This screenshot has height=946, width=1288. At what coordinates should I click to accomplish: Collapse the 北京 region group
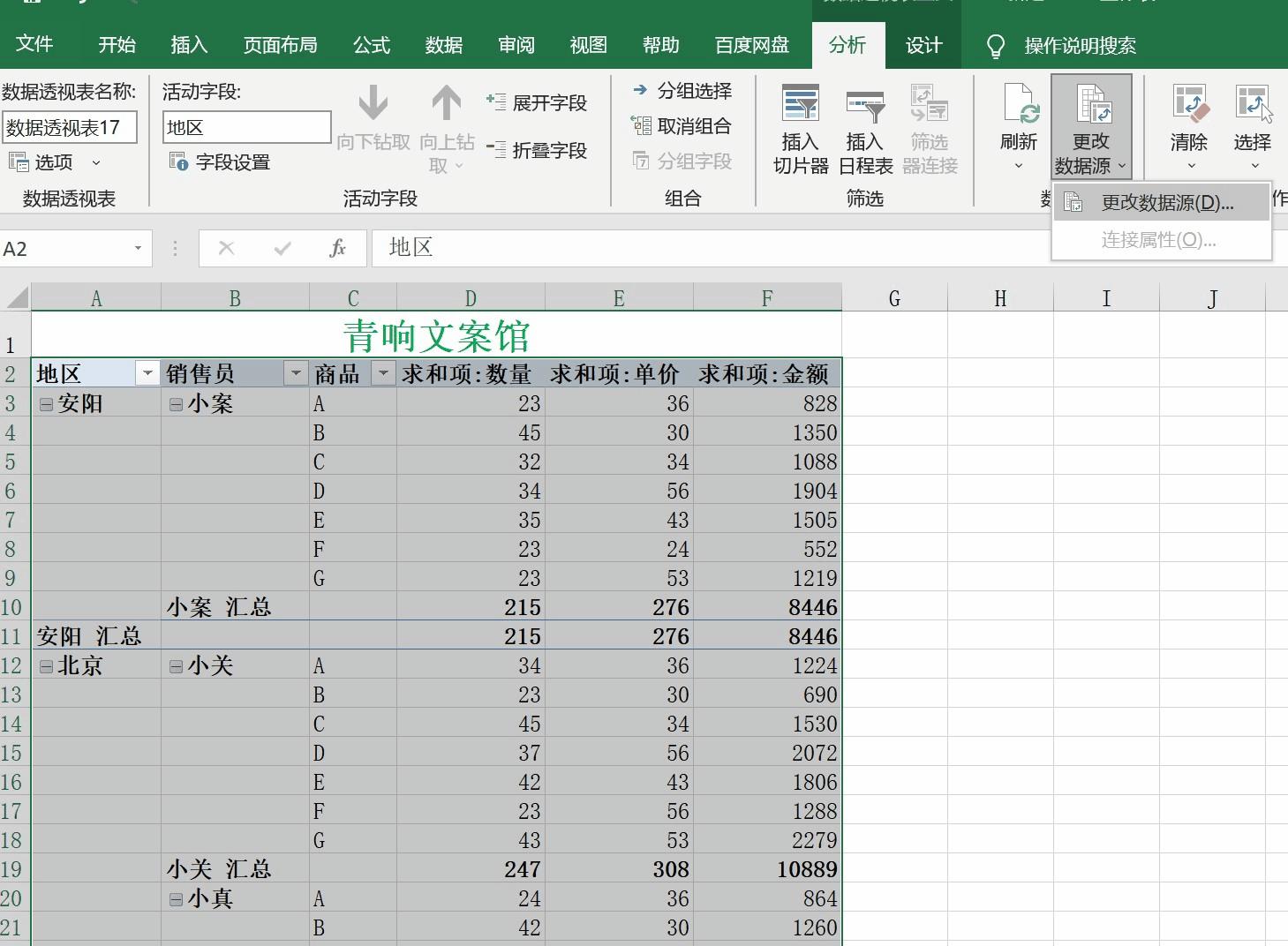tap(45, 665)
